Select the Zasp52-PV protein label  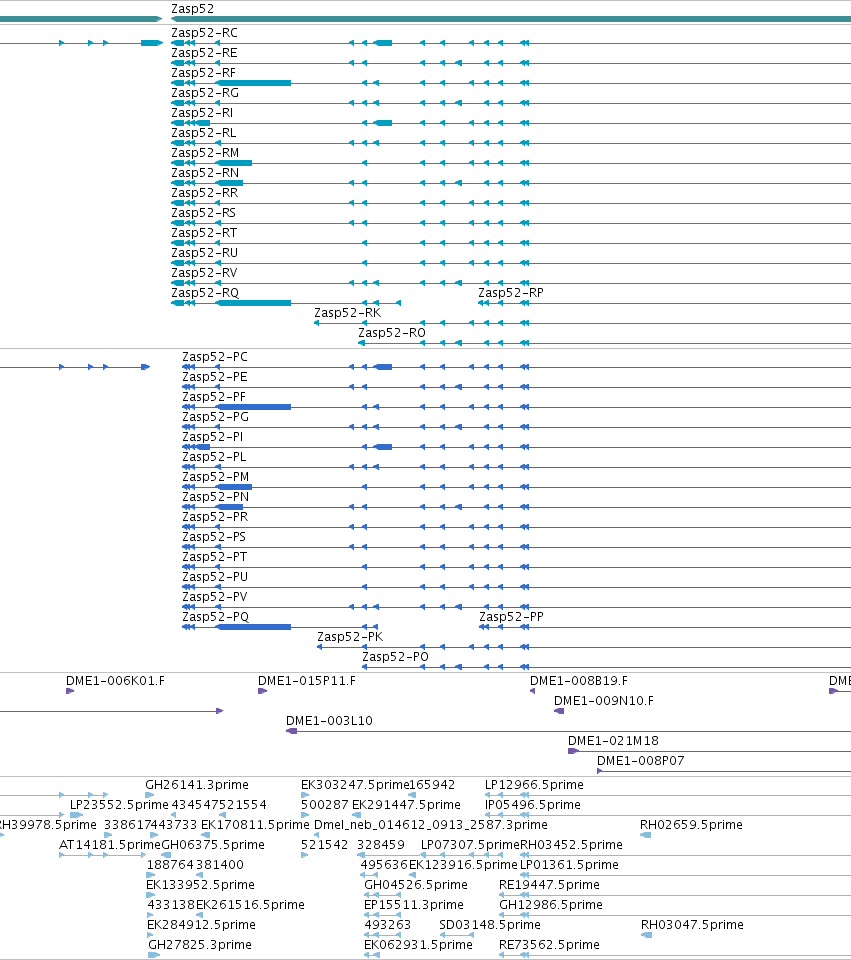(214, 597)
